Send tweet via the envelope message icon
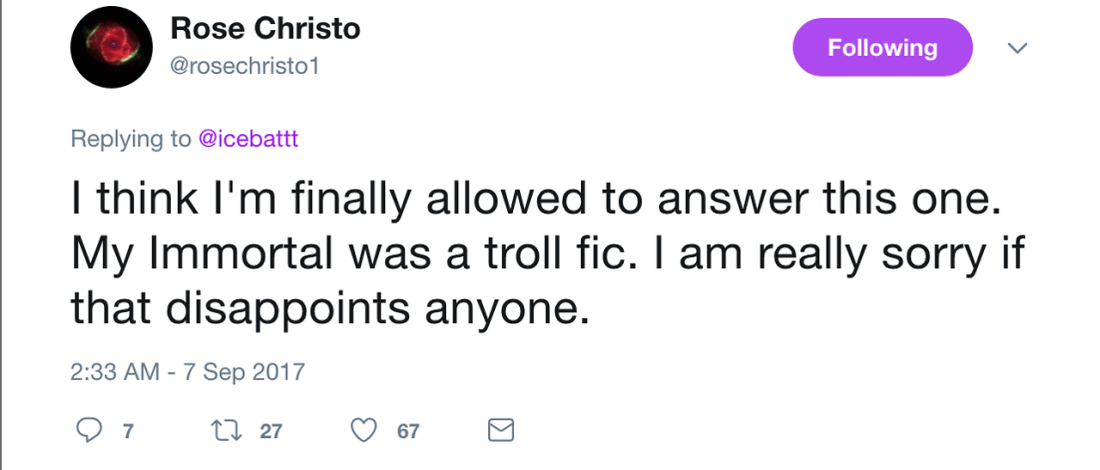Image resolution: width=1100 pixels, height=470 pixels. (500, 431)
